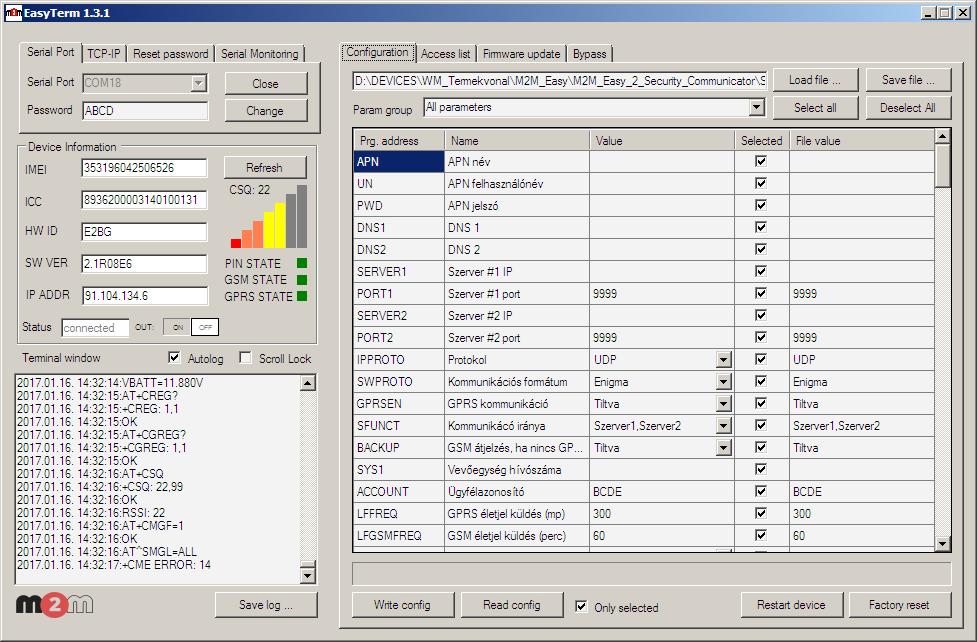Click the config file path field
The height and width of the screenshot is (642, 977).
click(x=560, y=80)
